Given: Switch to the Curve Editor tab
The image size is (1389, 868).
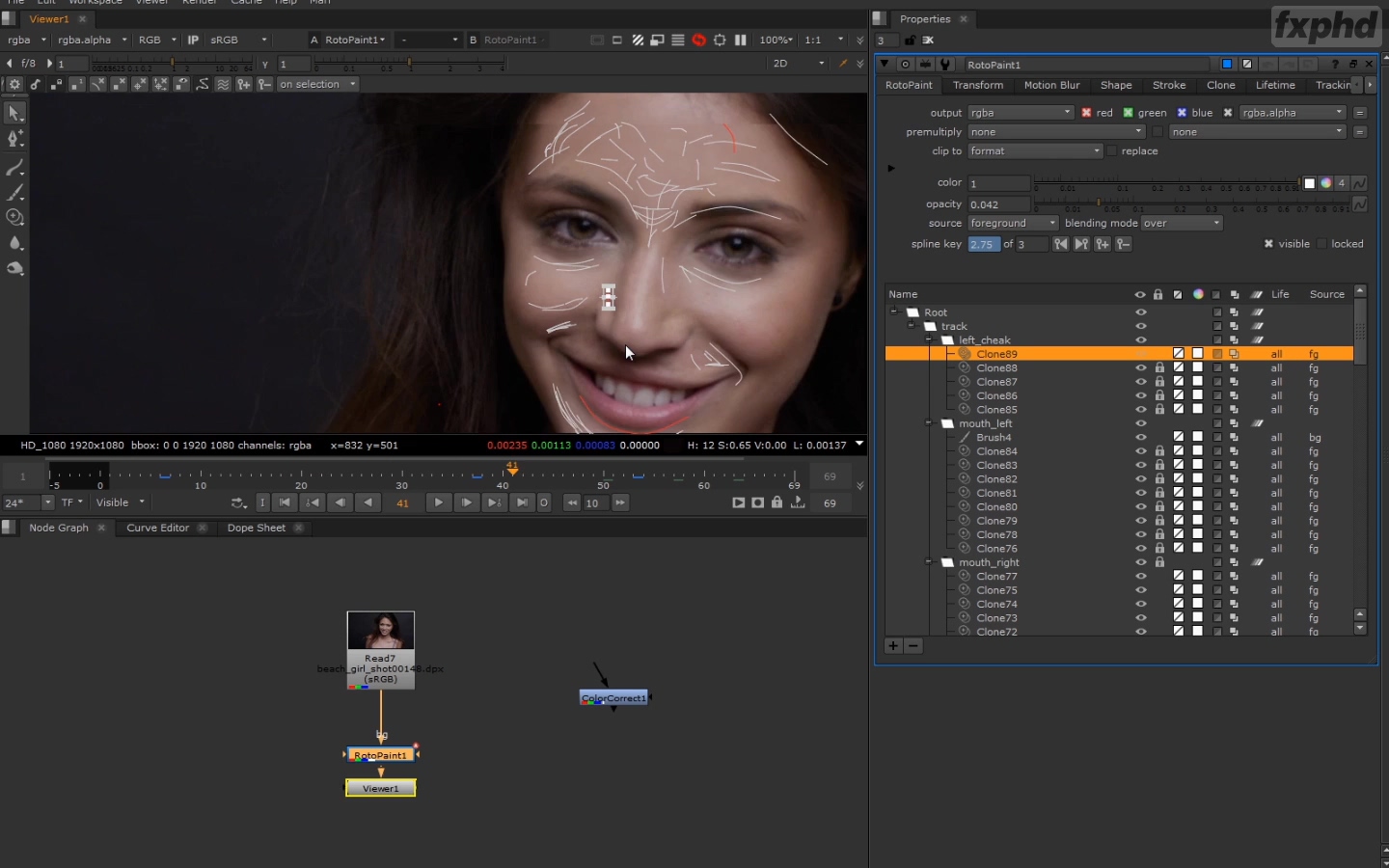Looking at the screenshot, I should [x=158, y=528].
